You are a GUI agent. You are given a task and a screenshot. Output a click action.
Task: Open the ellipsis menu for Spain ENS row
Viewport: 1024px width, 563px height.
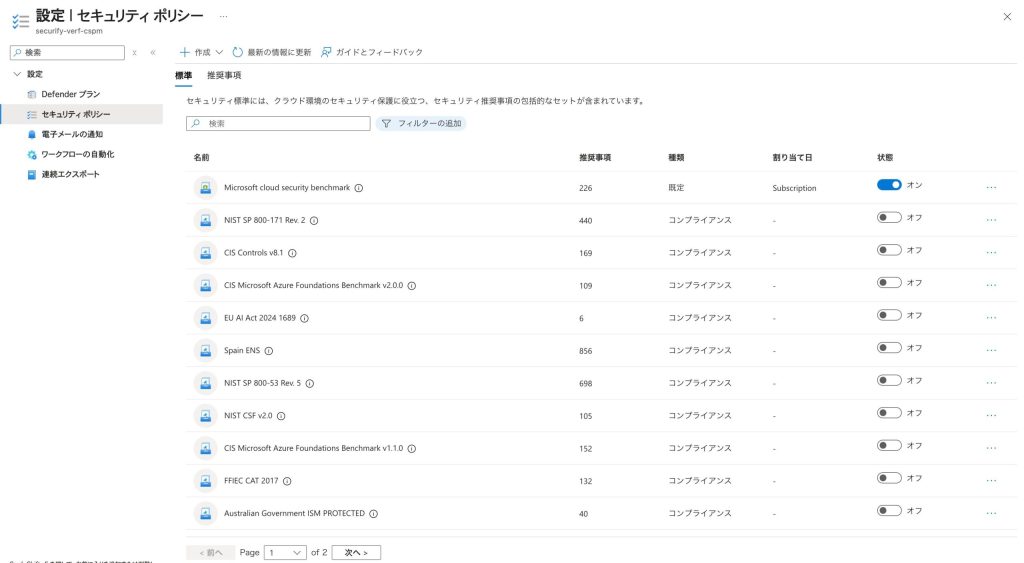991,351
